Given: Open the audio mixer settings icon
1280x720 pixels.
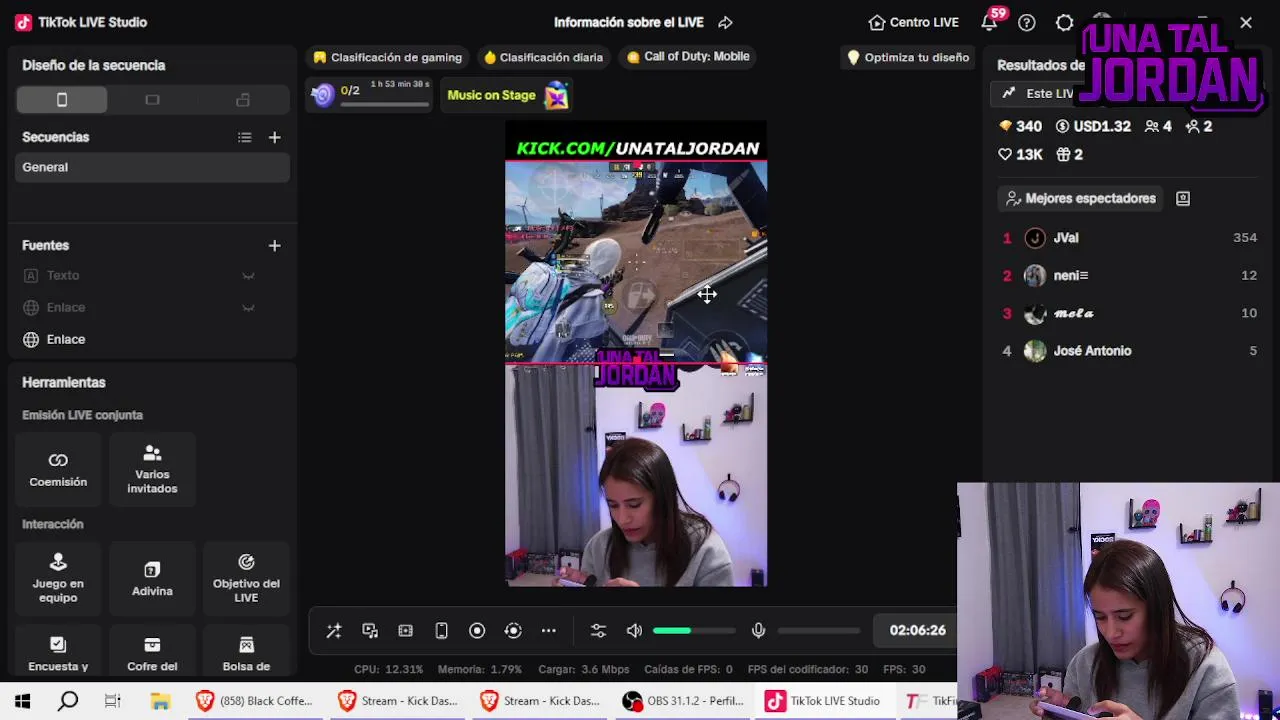Looking at the screenshot, I should point(598,630).
